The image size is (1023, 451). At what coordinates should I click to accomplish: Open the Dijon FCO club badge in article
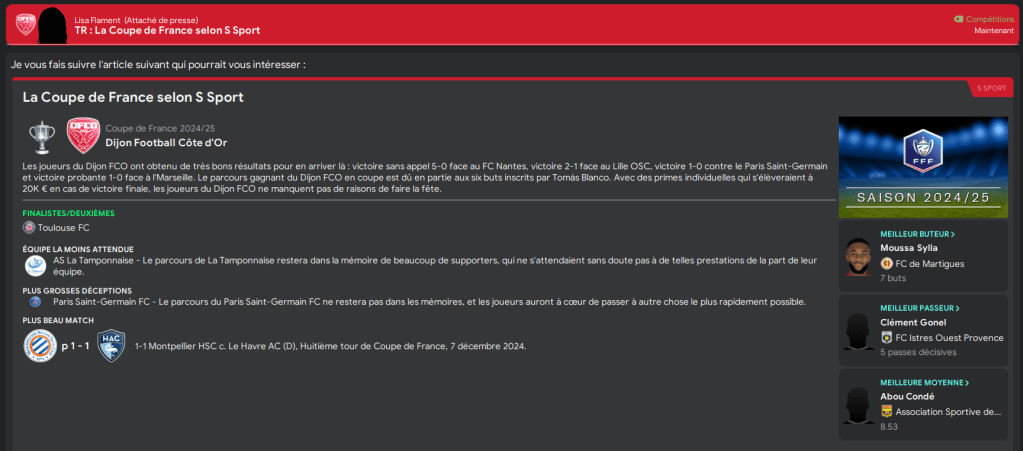83,136
